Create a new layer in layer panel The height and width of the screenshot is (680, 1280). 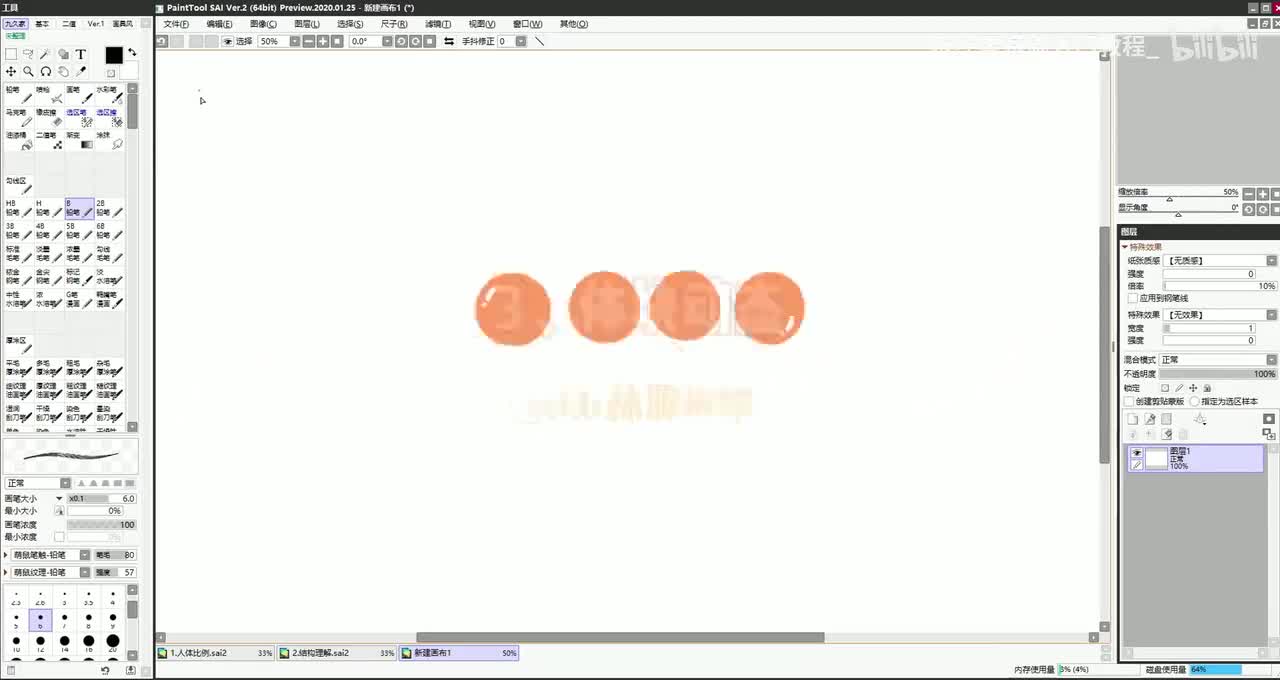(x=1133, y=419)
